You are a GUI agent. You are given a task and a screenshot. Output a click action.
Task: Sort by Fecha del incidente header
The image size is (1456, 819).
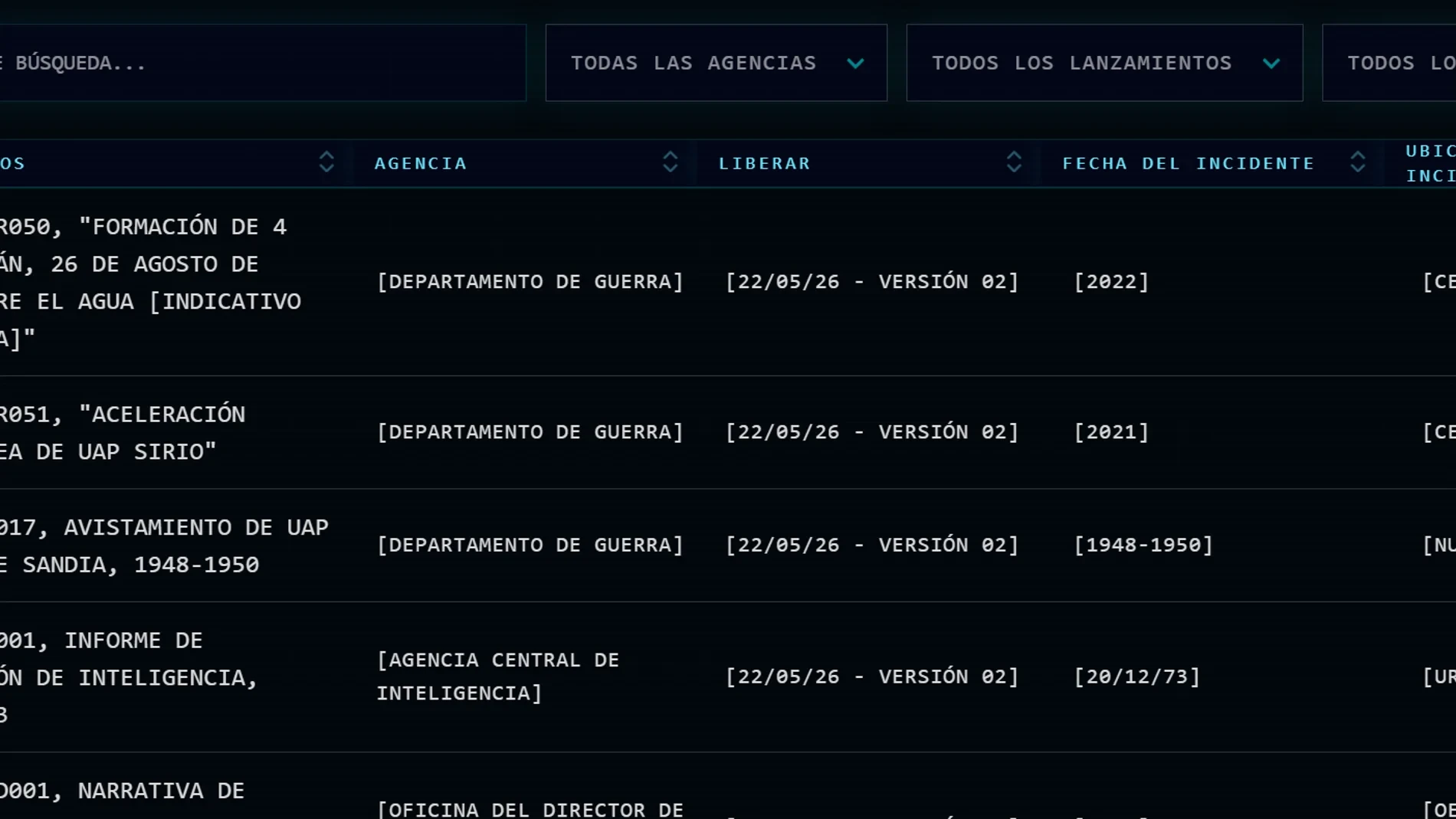tap(1188, 163)
